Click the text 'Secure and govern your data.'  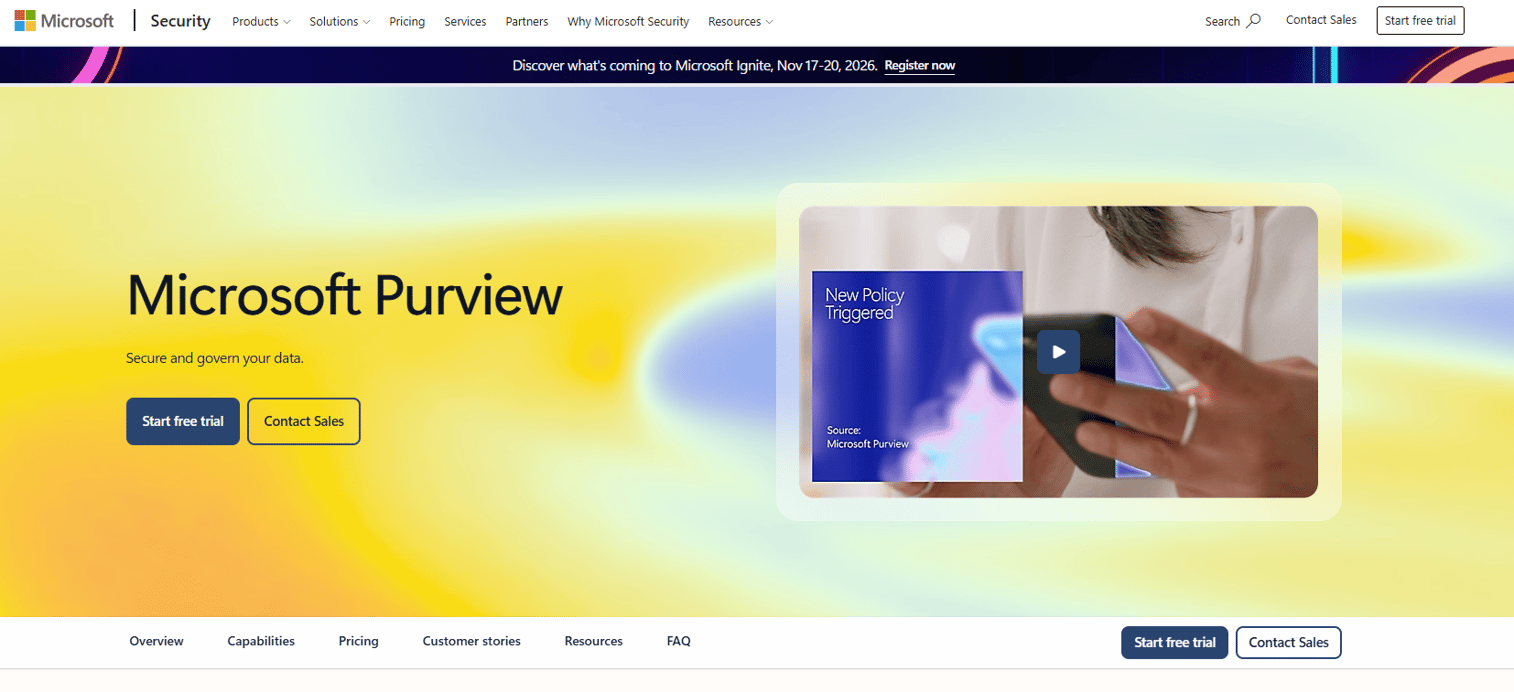(x=215, y=358)
